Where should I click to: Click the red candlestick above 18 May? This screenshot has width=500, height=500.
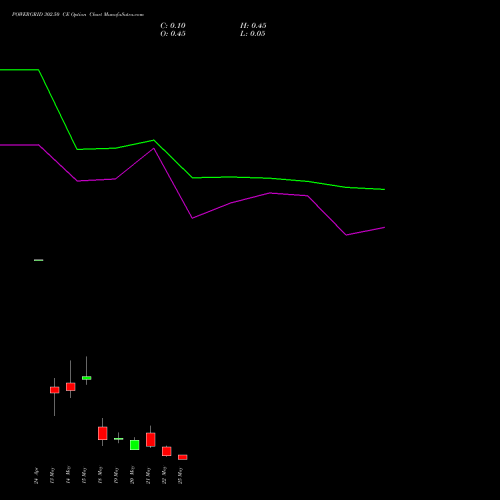(103, 433)
